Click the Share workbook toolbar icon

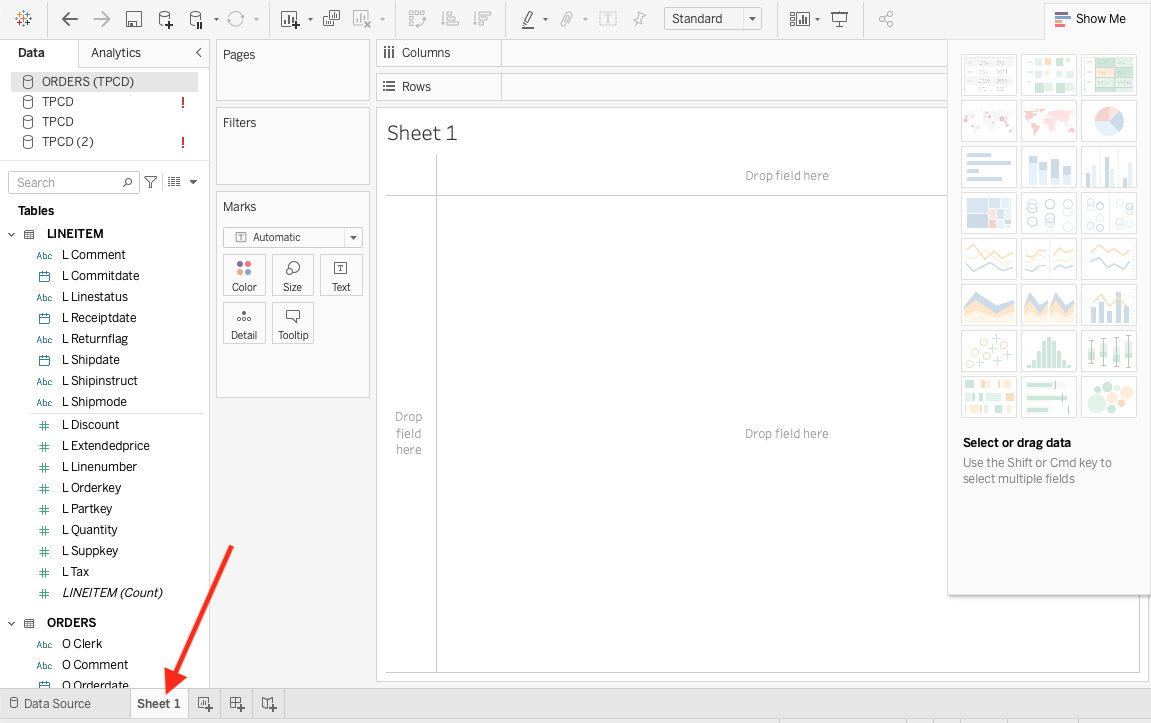point(885,18)
